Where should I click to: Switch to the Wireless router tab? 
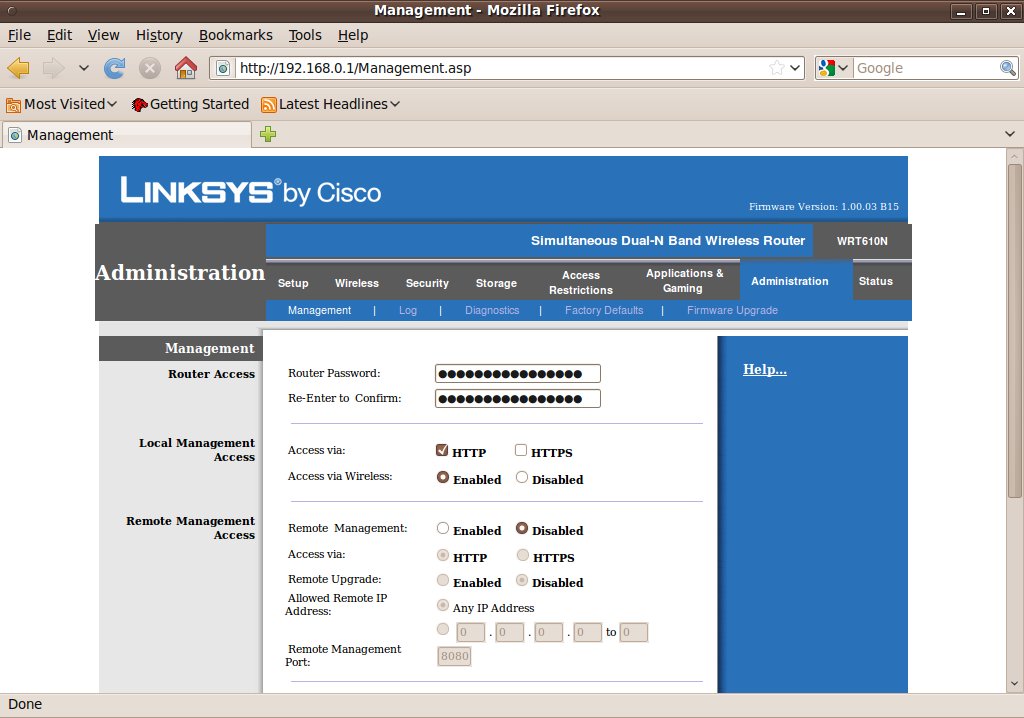pos(356,283)
